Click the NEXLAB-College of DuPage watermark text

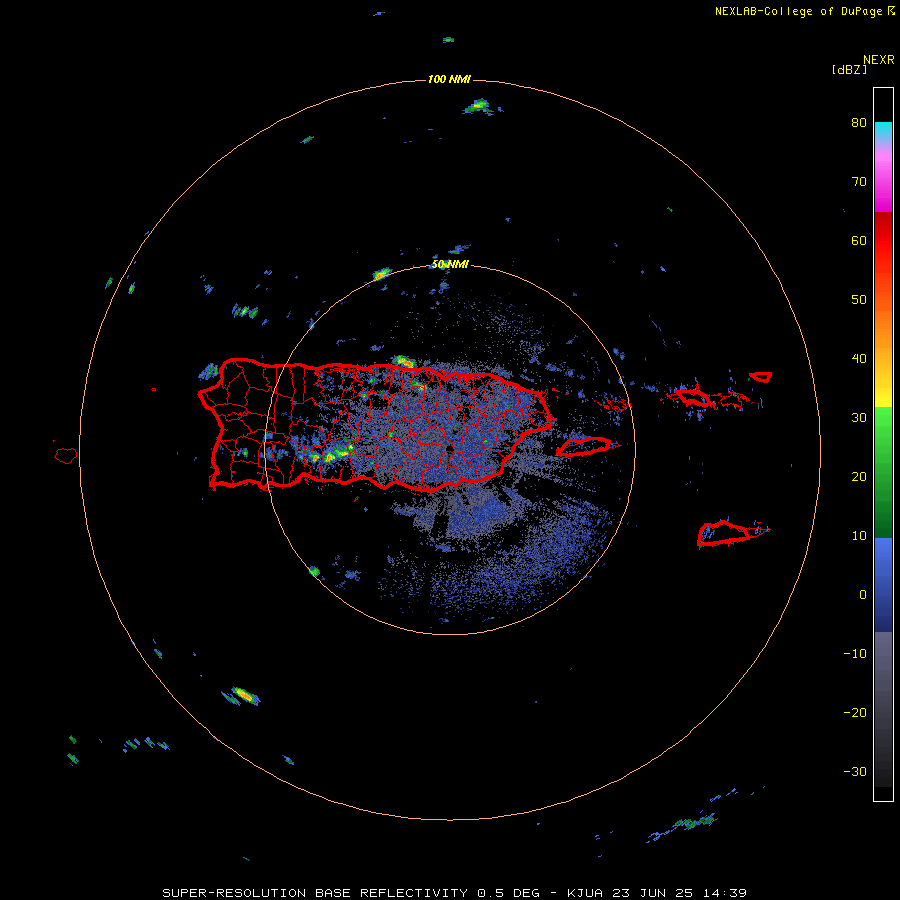tap(804, 11)
